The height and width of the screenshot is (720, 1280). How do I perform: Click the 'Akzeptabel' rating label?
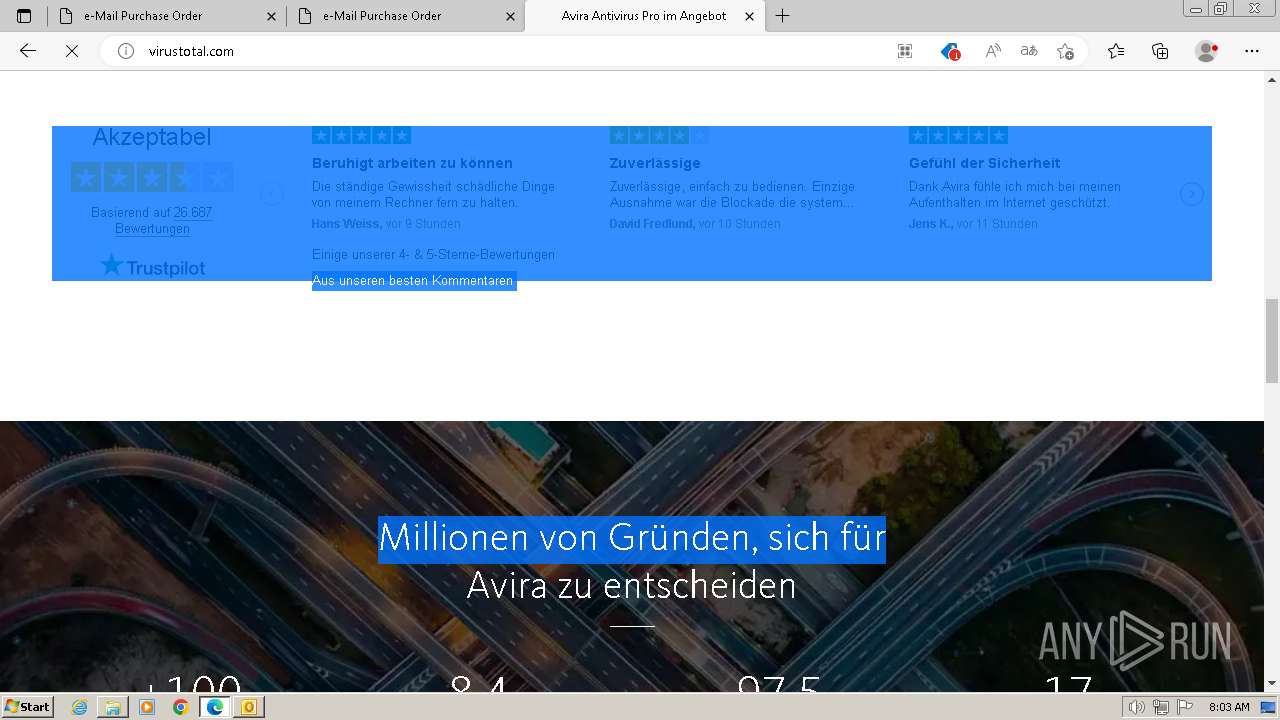tap(152, 137)
